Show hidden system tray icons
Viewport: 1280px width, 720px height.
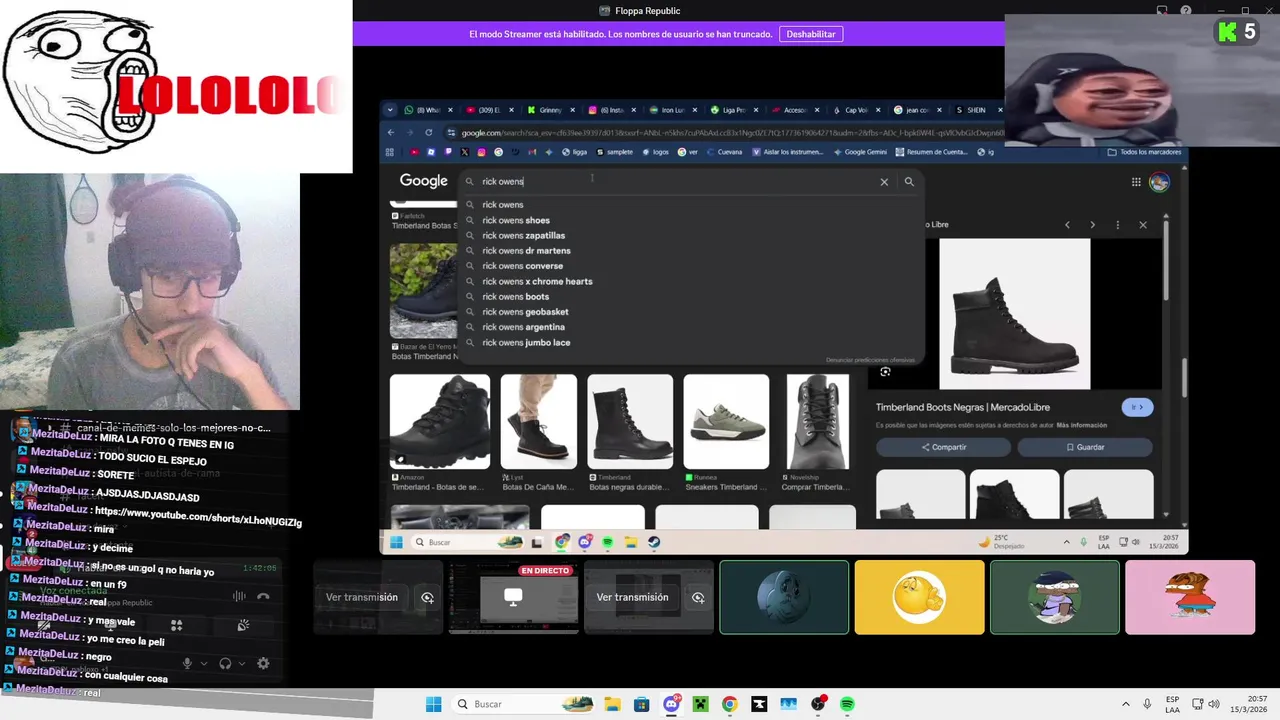[x=1125, y=704]
